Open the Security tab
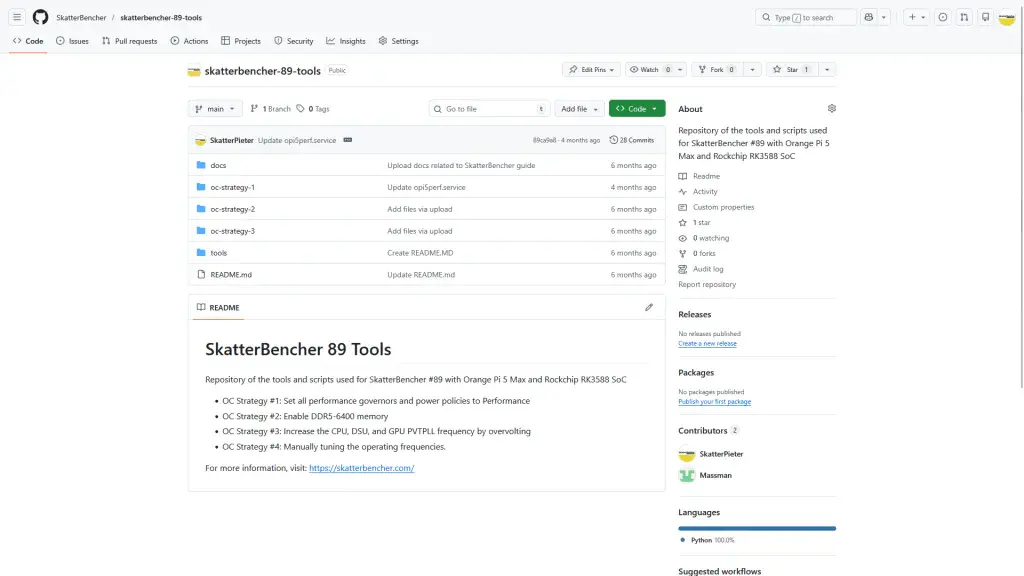 [294, 41]
